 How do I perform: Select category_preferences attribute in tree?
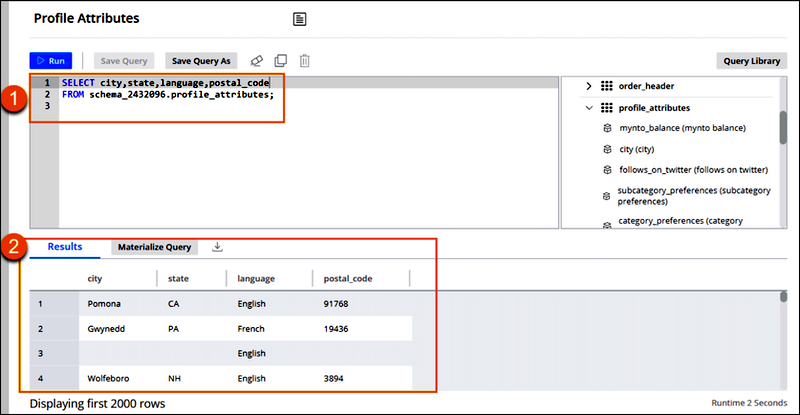point(681,221)
